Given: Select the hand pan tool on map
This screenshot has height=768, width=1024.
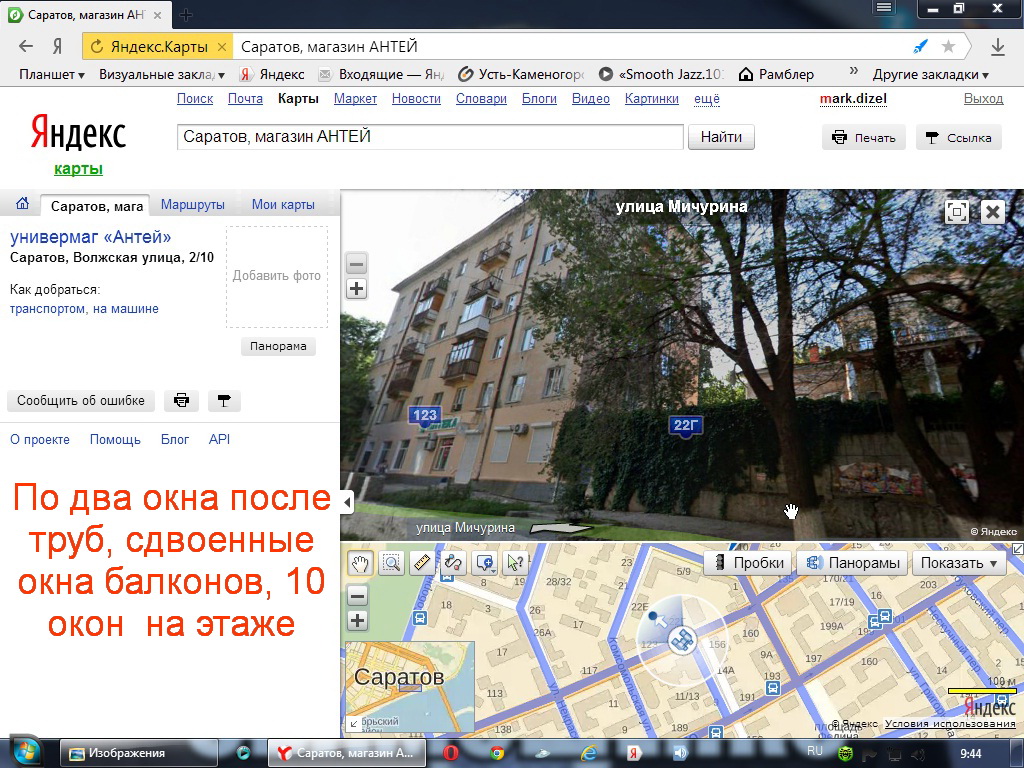Looking at the screenshot, I should (359, 563).
